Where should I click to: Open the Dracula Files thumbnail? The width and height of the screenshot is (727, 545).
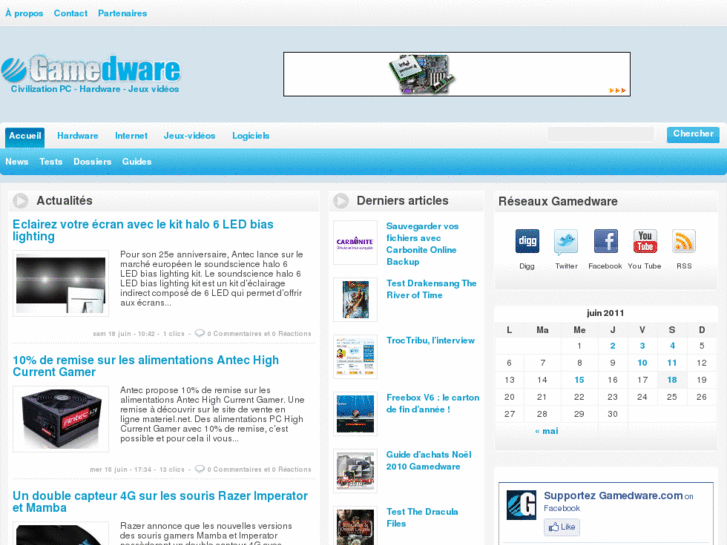click(x=355, y=527)
